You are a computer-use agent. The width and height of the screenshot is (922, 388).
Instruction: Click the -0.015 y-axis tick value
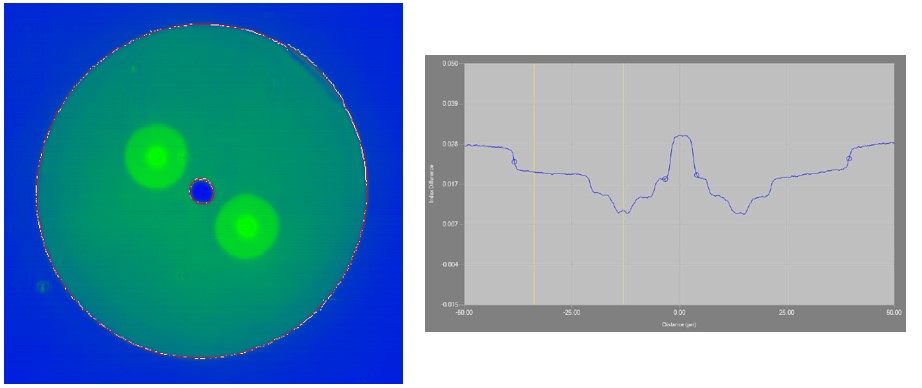[x=450, y=305]
